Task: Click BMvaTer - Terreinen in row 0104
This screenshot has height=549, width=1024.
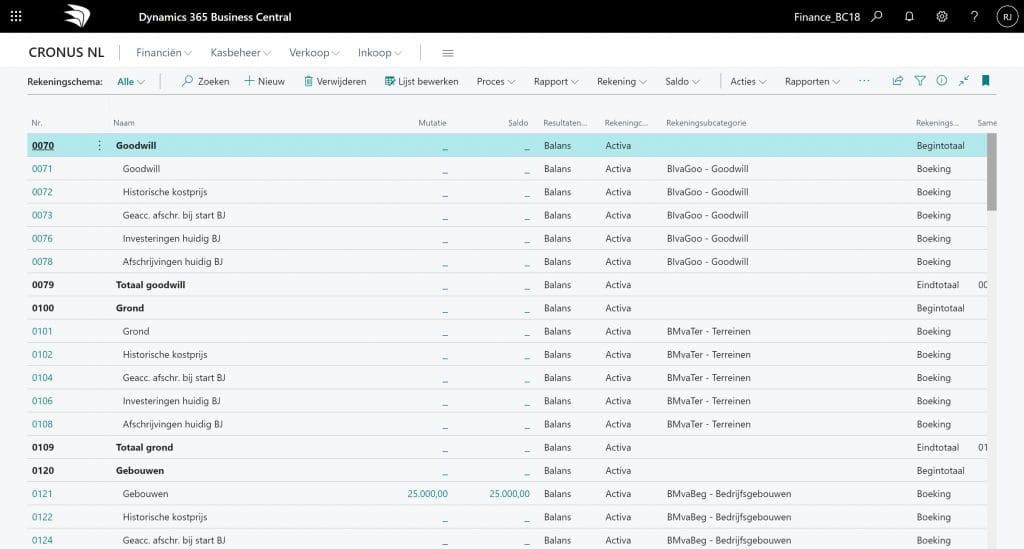Action: (x=709, y=377)
